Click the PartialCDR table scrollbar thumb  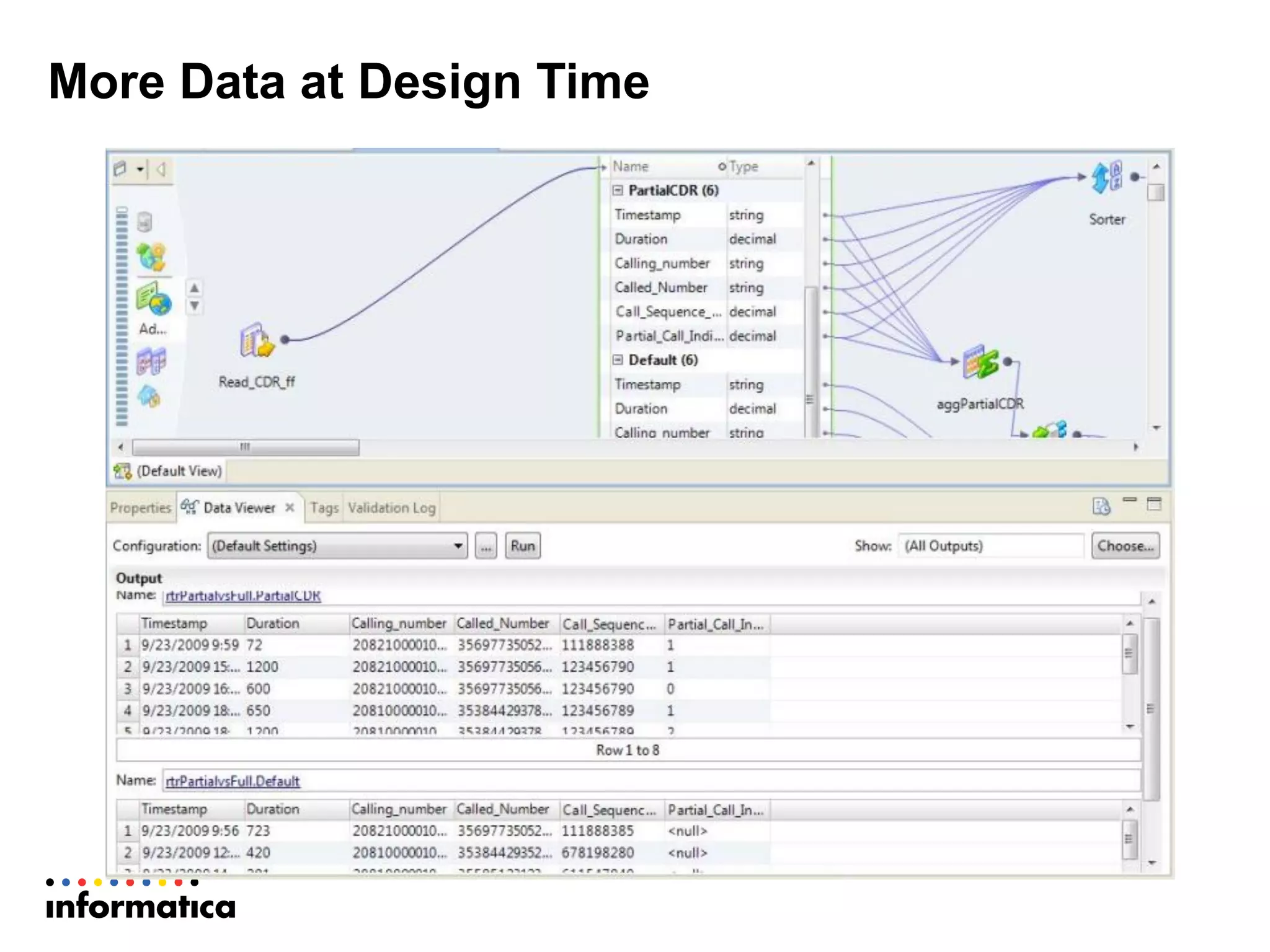[1129, 653]
